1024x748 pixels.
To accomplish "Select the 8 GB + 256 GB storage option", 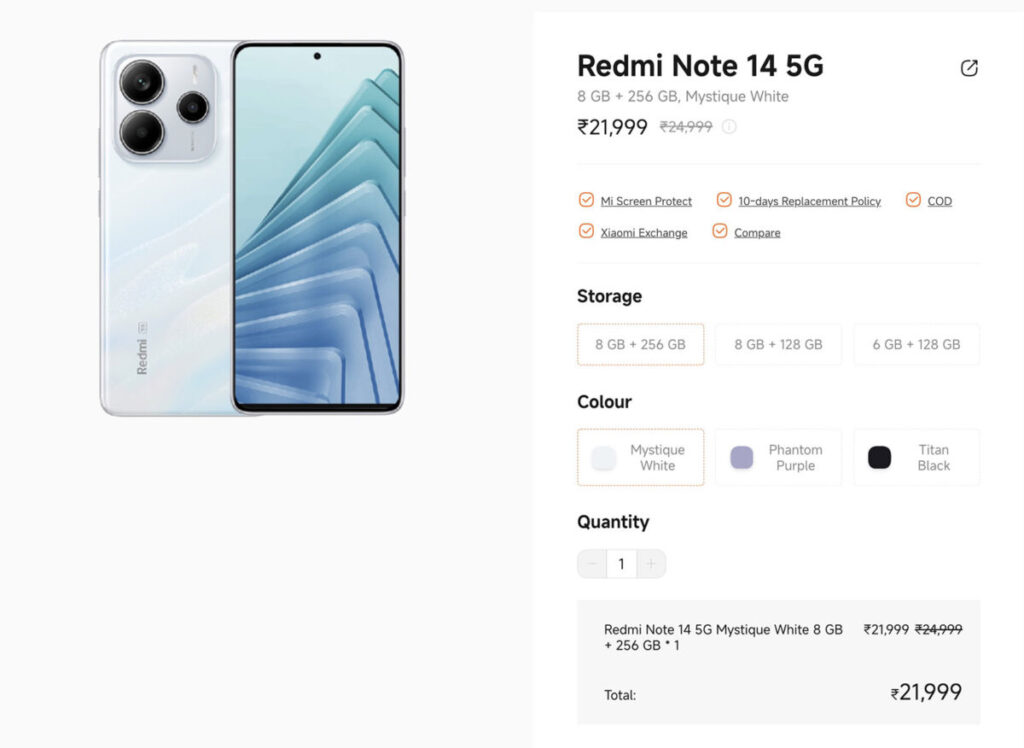I will click(640, 344).
